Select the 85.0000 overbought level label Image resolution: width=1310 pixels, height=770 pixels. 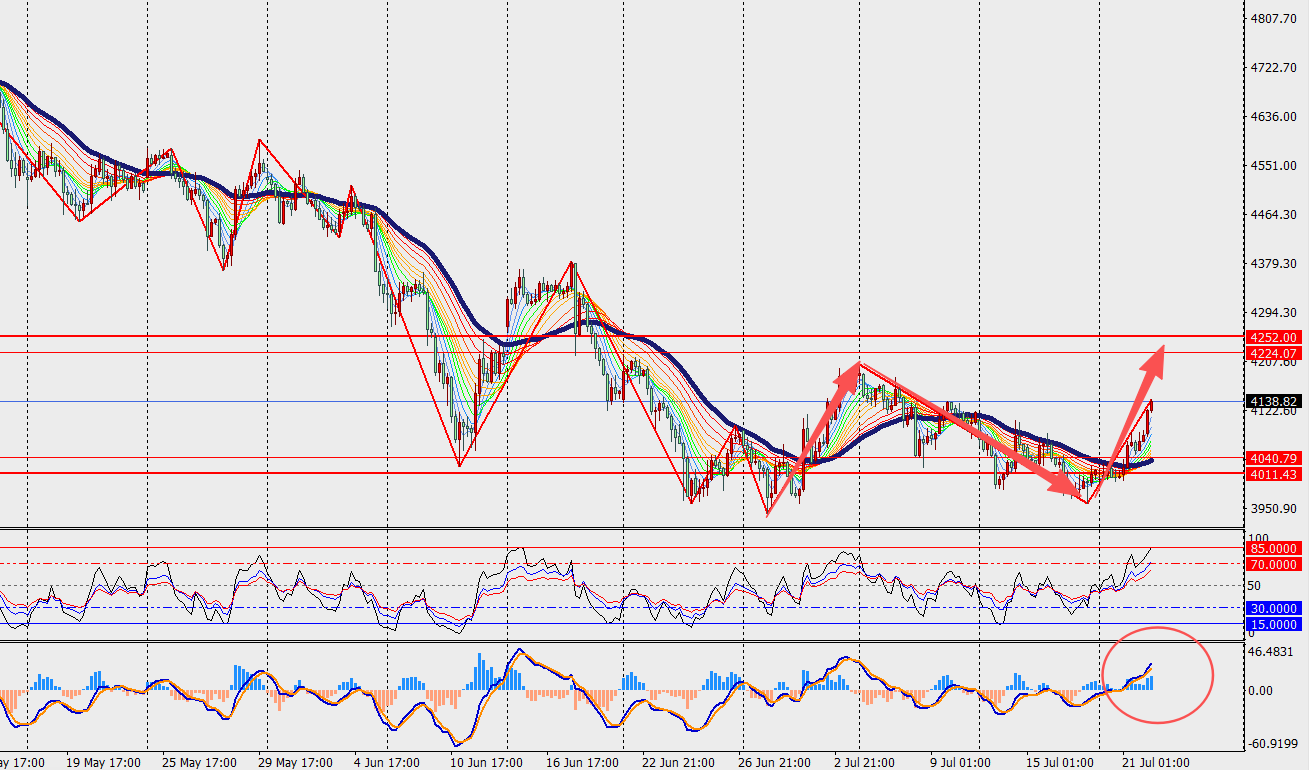[1274, 548]
